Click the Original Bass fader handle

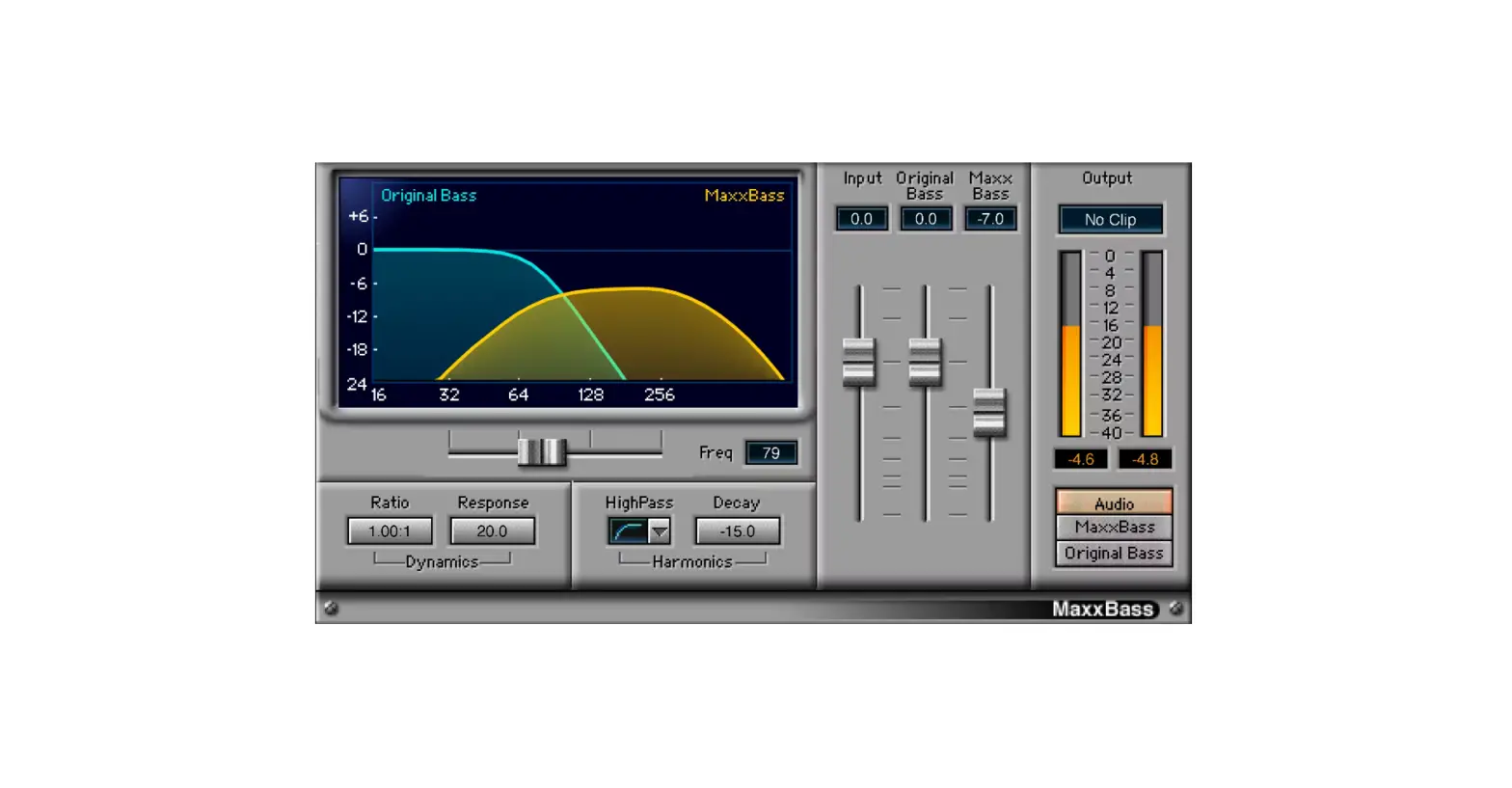click(x=925, y=362)
